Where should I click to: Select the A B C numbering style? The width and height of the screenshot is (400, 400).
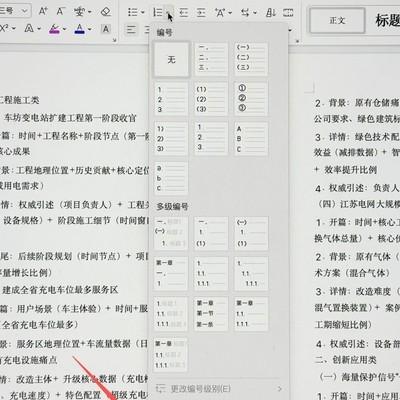click(251, 139)
